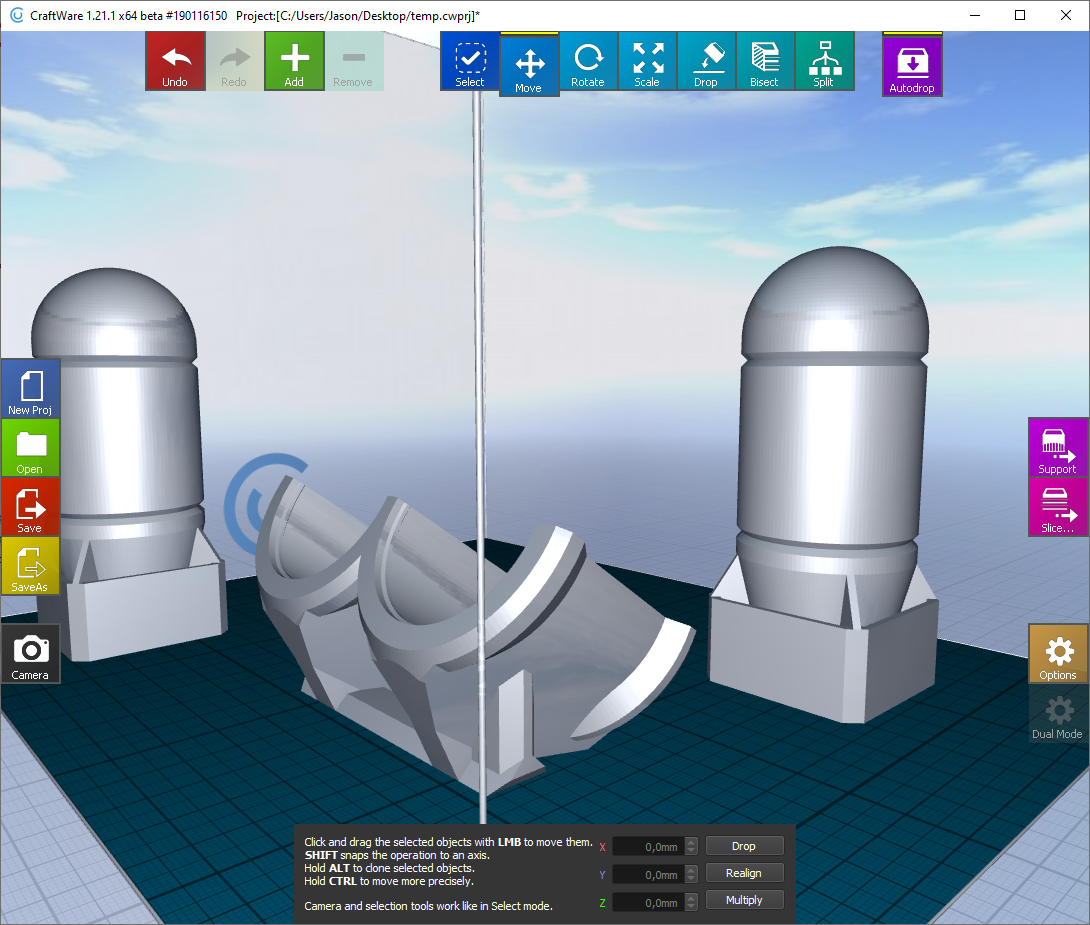Choose the Rotate tool
Screen dimensions: 1090x925
588,61
